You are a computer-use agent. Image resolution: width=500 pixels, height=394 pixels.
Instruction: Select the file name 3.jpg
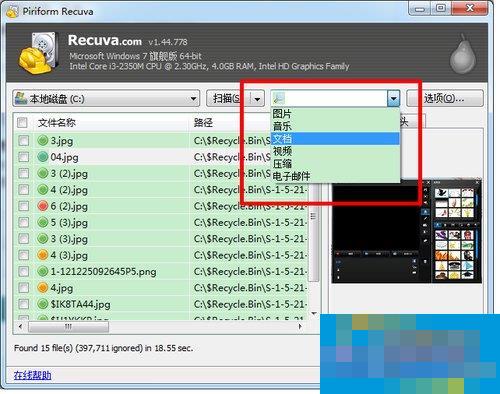(x=62, y=140)
